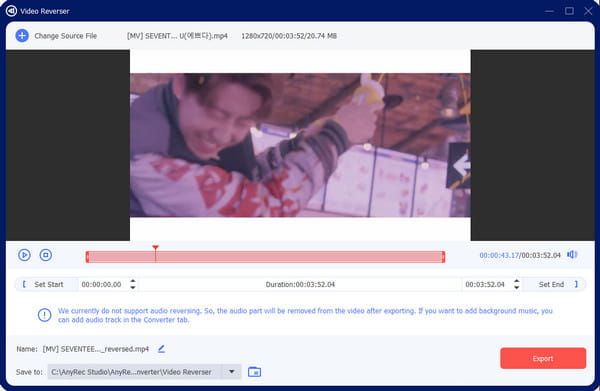600x391 pixels.
Task: Click the red playhead marker on the timeline
Action: [x=155, y=248]
